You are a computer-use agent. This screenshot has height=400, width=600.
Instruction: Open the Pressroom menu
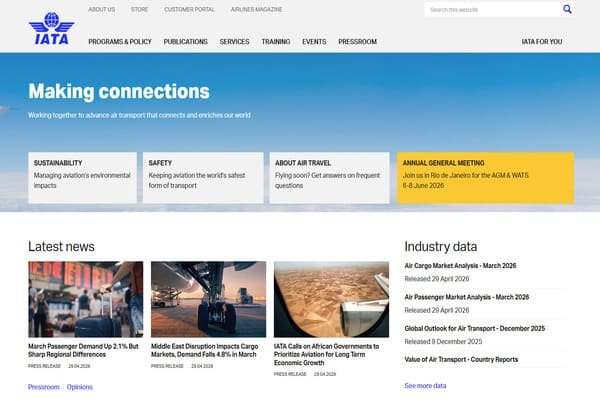(x=357, y=41)
